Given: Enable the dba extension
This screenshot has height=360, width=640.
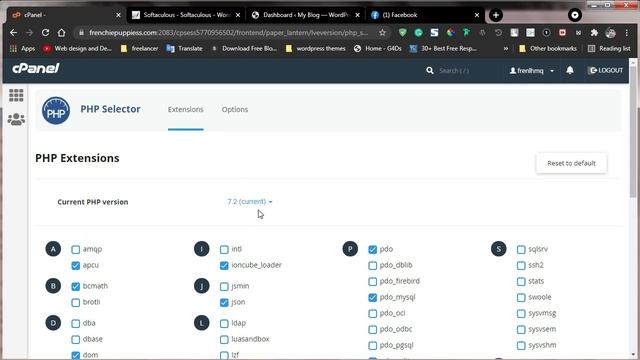Looking at the screenshot, I should [76, 324].
